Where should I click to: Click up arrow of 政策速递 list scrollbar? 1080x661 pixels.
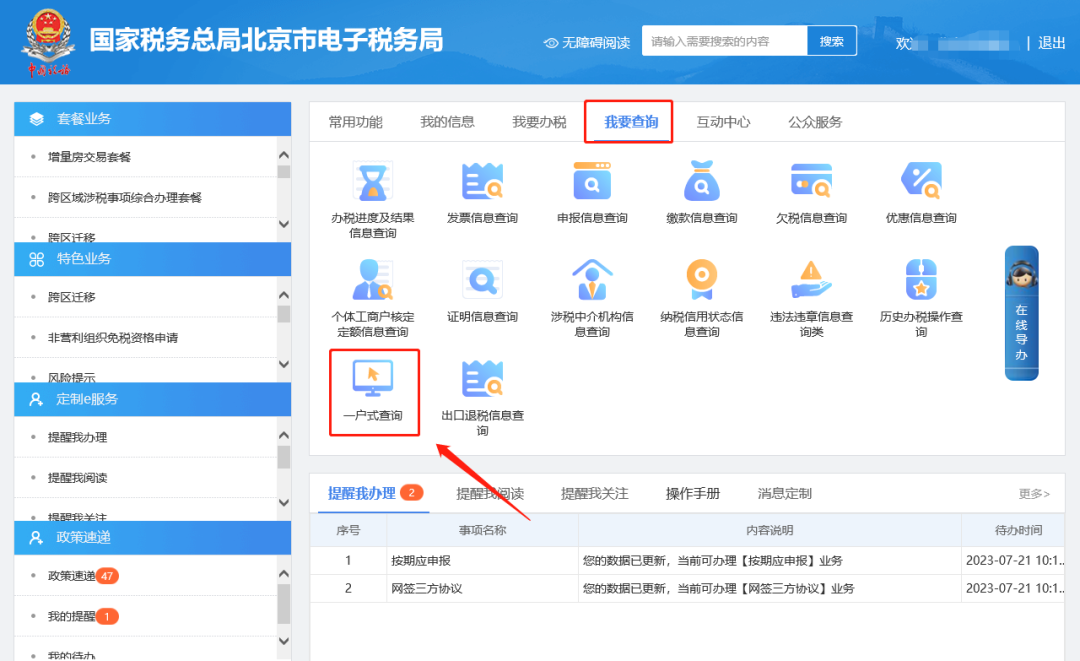coord(284,574)
